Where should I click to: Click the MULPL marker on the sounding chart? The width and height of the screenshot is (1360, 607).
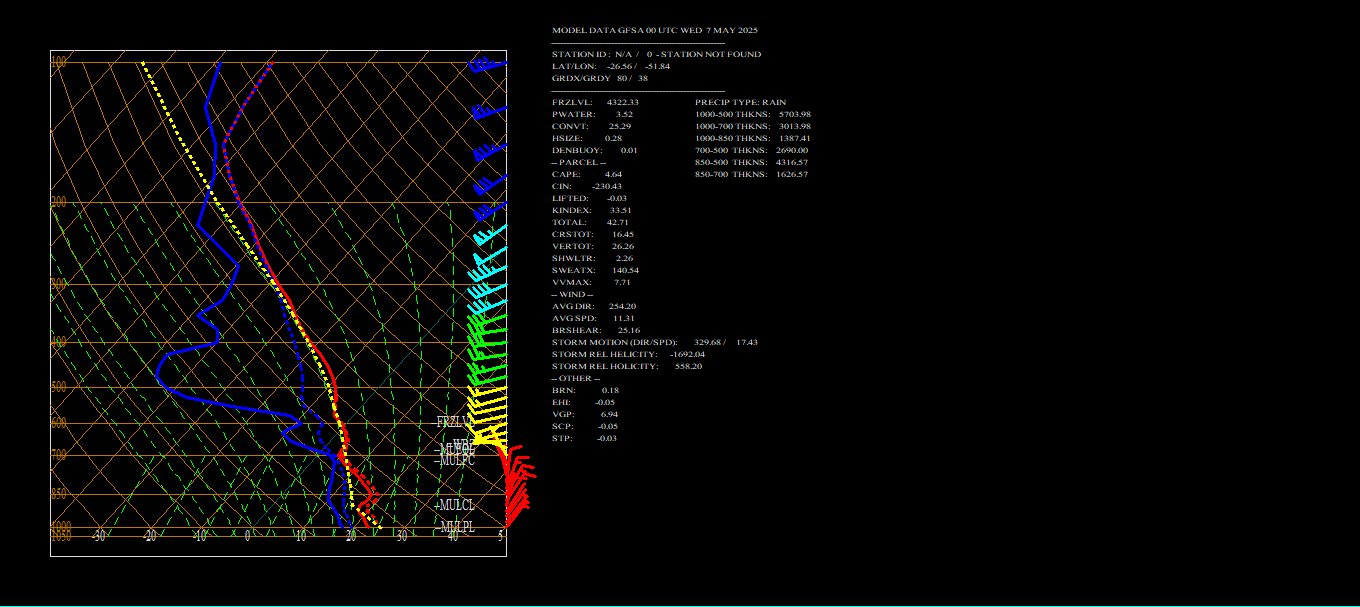(455, 527)
